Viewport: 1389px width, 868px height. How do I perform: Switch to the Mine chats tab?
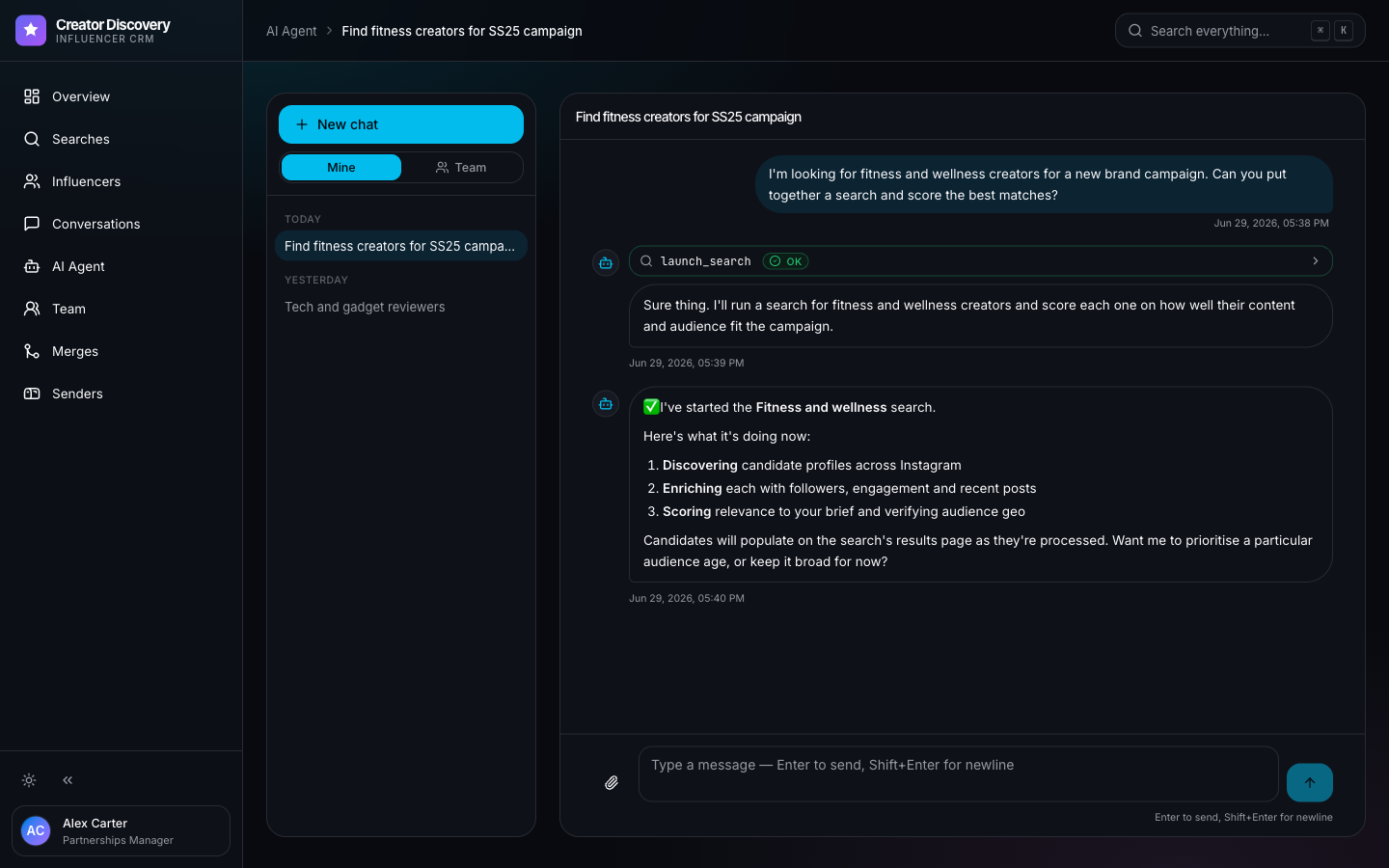click(341, 167)
